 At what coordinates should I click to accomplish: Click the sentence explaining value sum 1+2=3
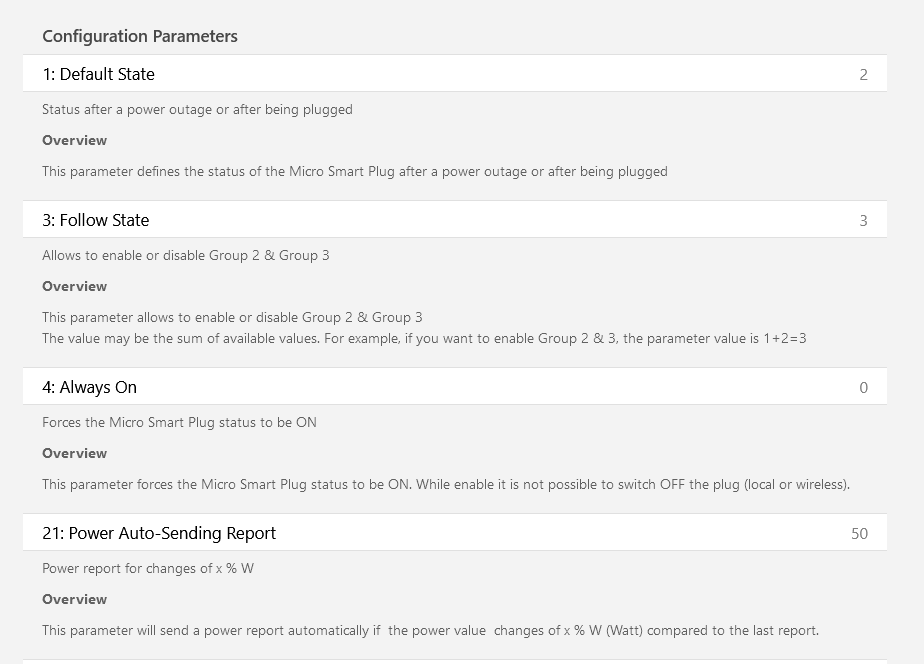coord(424,339)
